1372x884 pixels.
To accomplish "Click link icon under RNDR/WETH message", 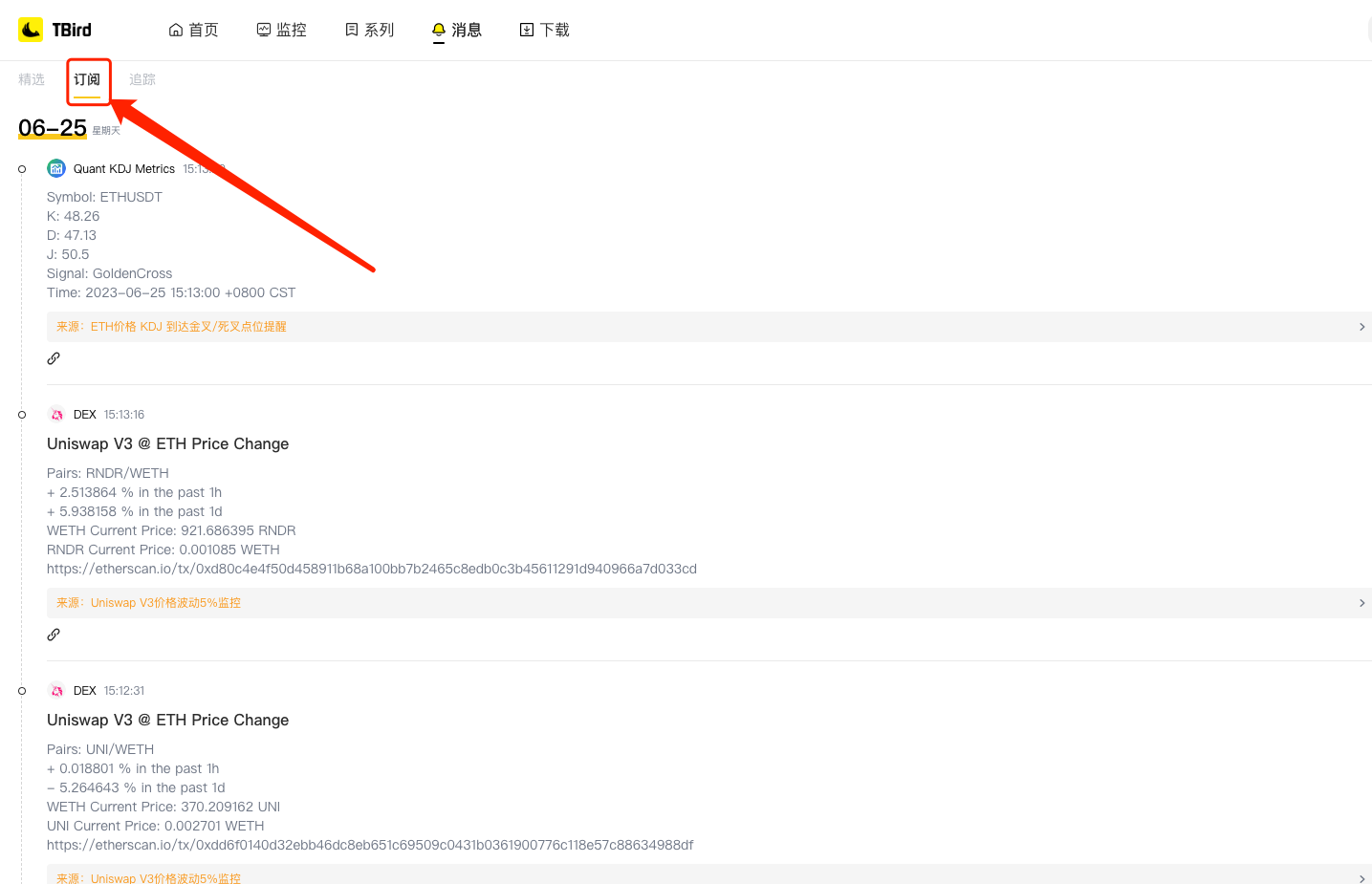I will point(54,635).
